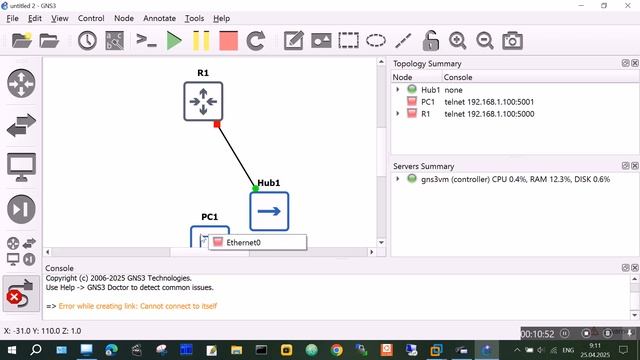640x360 pixels.
Task: Open the Control menu
Action: pos(91,18)
